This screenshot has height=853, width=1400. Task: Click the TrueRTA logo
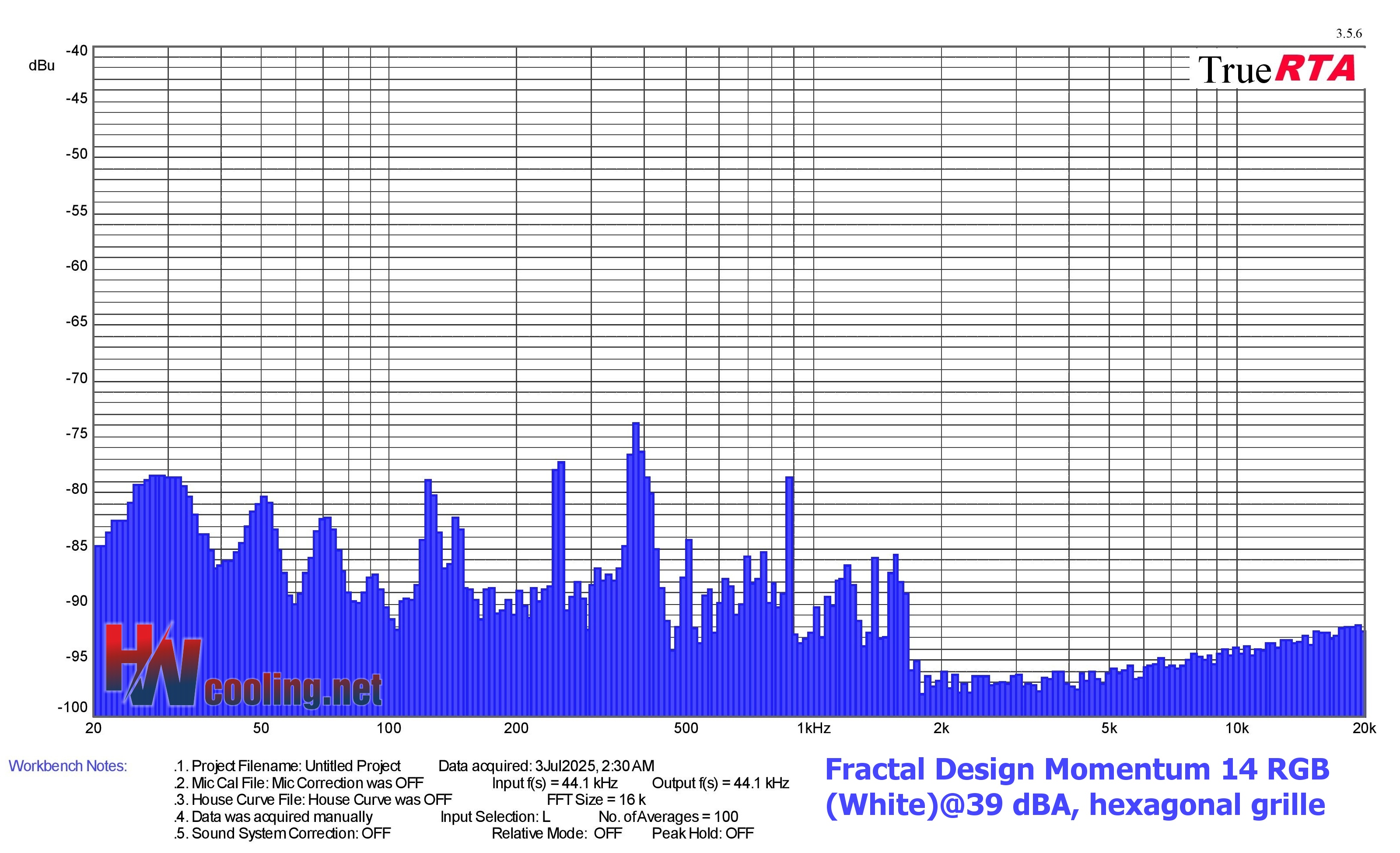click(x=1276, y=70)
